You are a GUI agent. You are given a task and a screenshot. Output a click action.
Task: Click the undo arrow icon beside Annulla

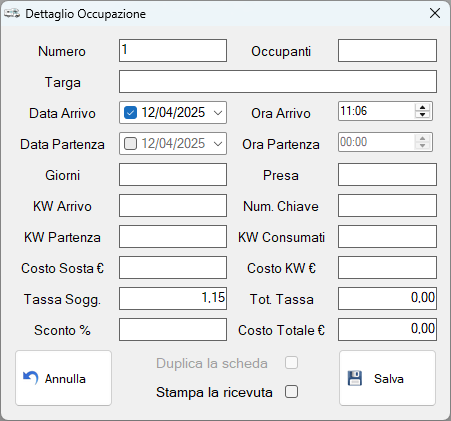click(31, 378)
